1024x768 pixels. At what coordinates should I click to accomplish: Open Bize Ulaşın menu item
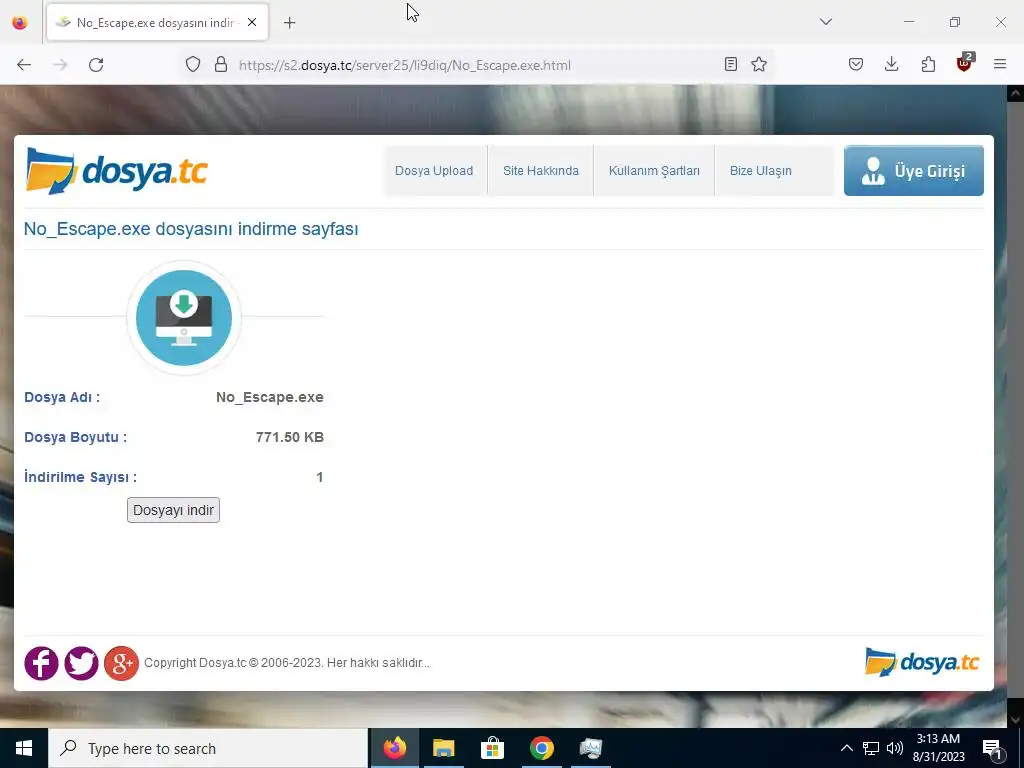click(761, 170)
